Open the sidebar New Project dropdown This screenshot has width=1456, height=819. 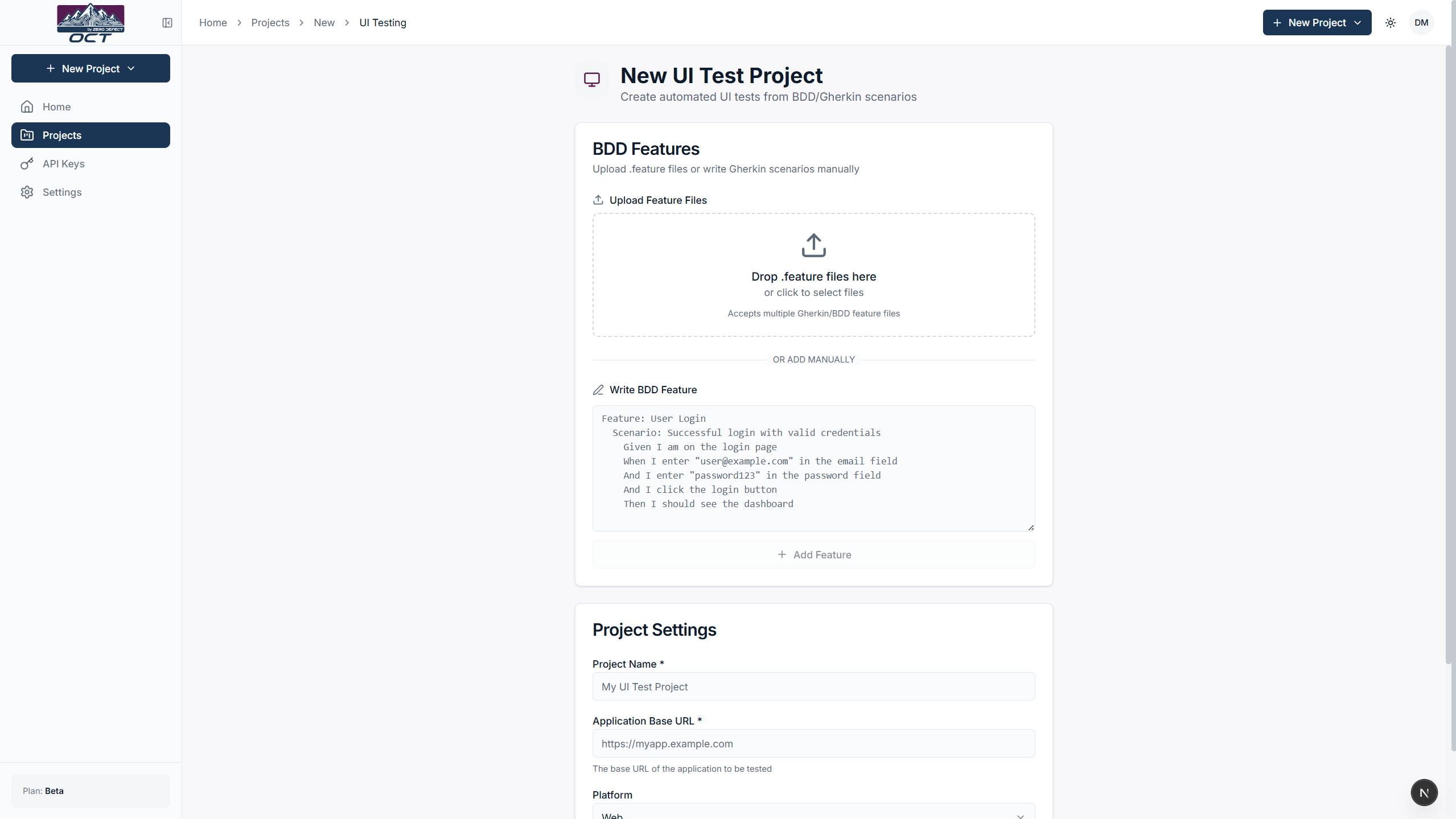point(91,68)
